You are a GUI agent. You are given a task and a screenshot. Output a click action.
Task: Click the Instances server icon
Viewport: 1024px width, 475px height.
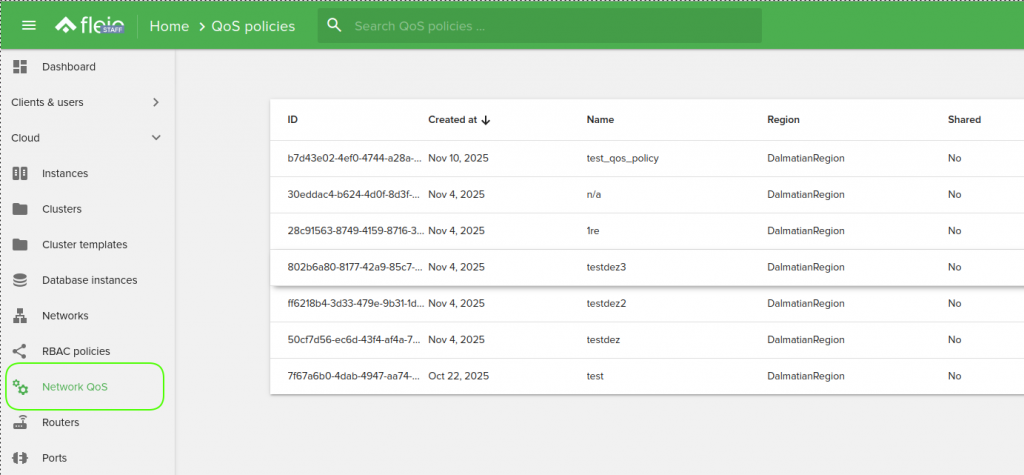pyautogui.click(x=20, y=174)
